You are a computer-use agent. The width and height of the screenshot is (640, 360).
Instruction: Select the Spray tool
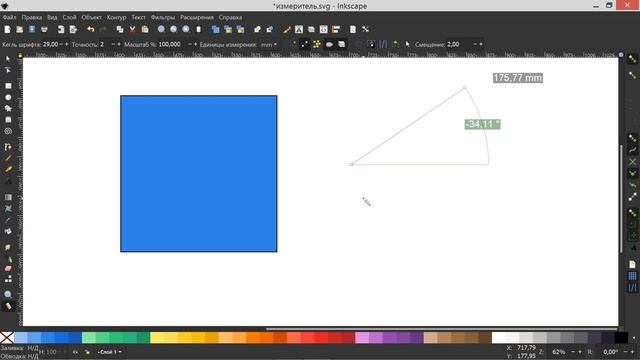pos(8,259)
